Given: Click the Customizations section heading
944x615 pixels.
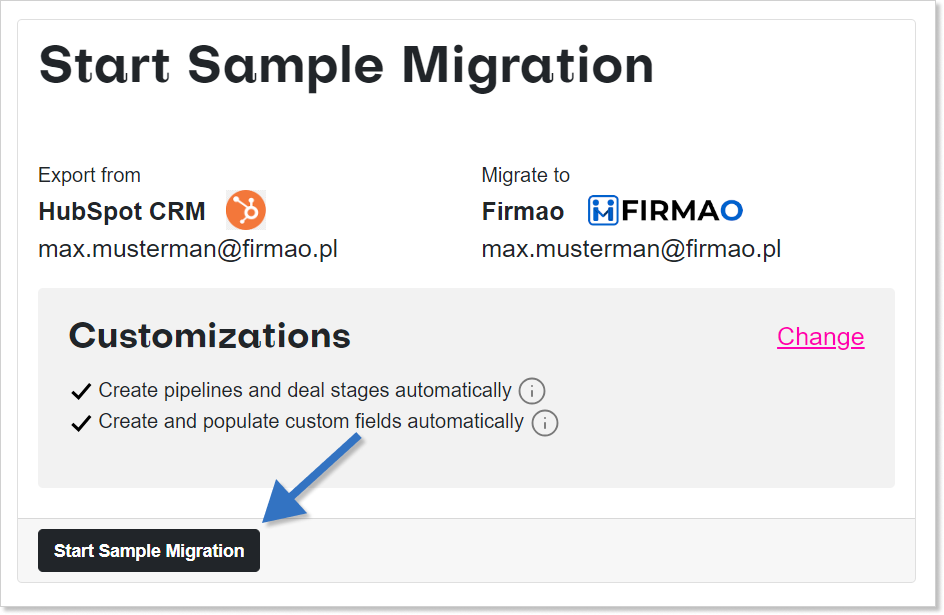Looking at the screenshot, I should (x=210, y=336).
